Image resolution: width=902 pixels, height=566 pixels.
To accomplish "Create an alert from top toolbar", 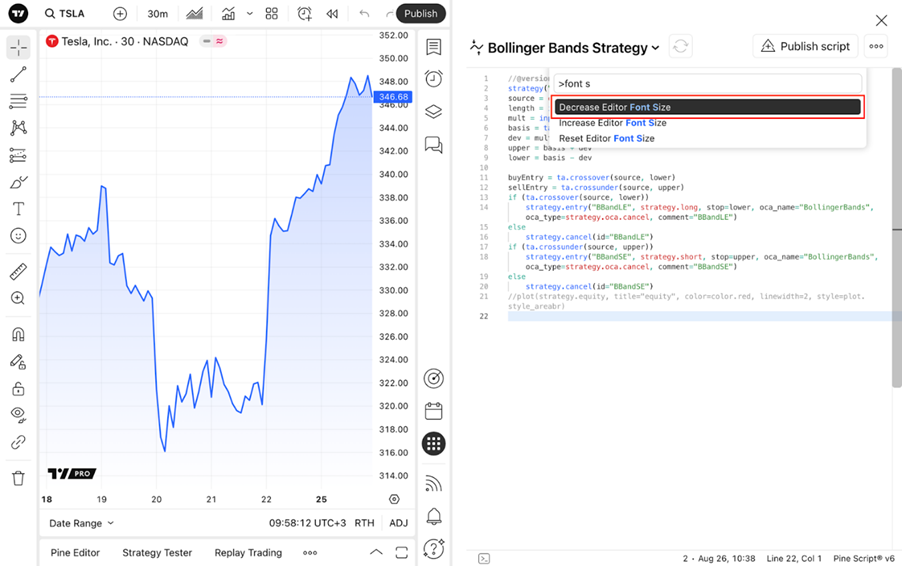I will click(x=304, y=13).
